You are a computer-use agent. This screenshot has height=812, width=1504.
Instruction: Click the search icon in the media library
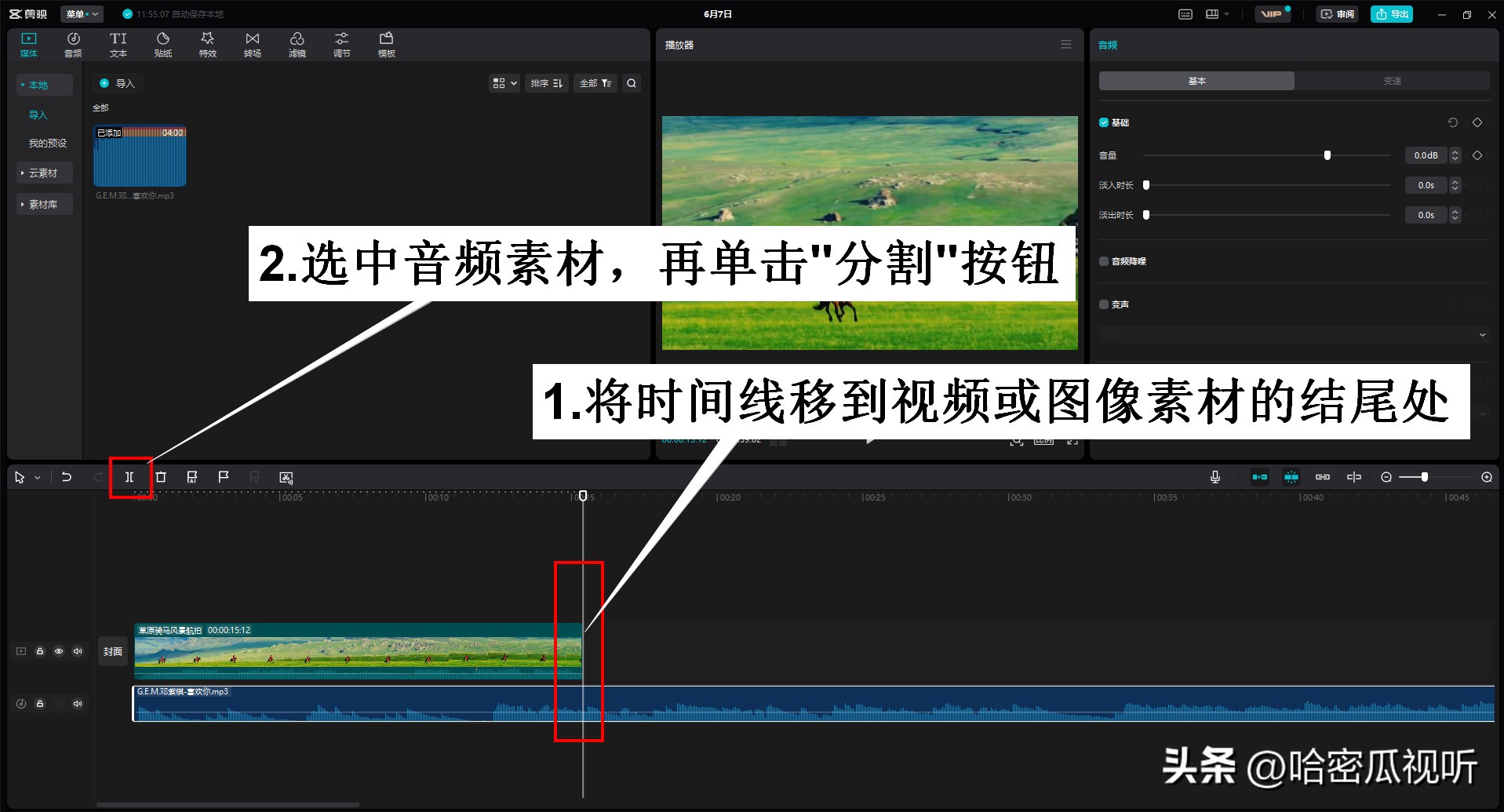pyautogui.click(x=631, y=83)
